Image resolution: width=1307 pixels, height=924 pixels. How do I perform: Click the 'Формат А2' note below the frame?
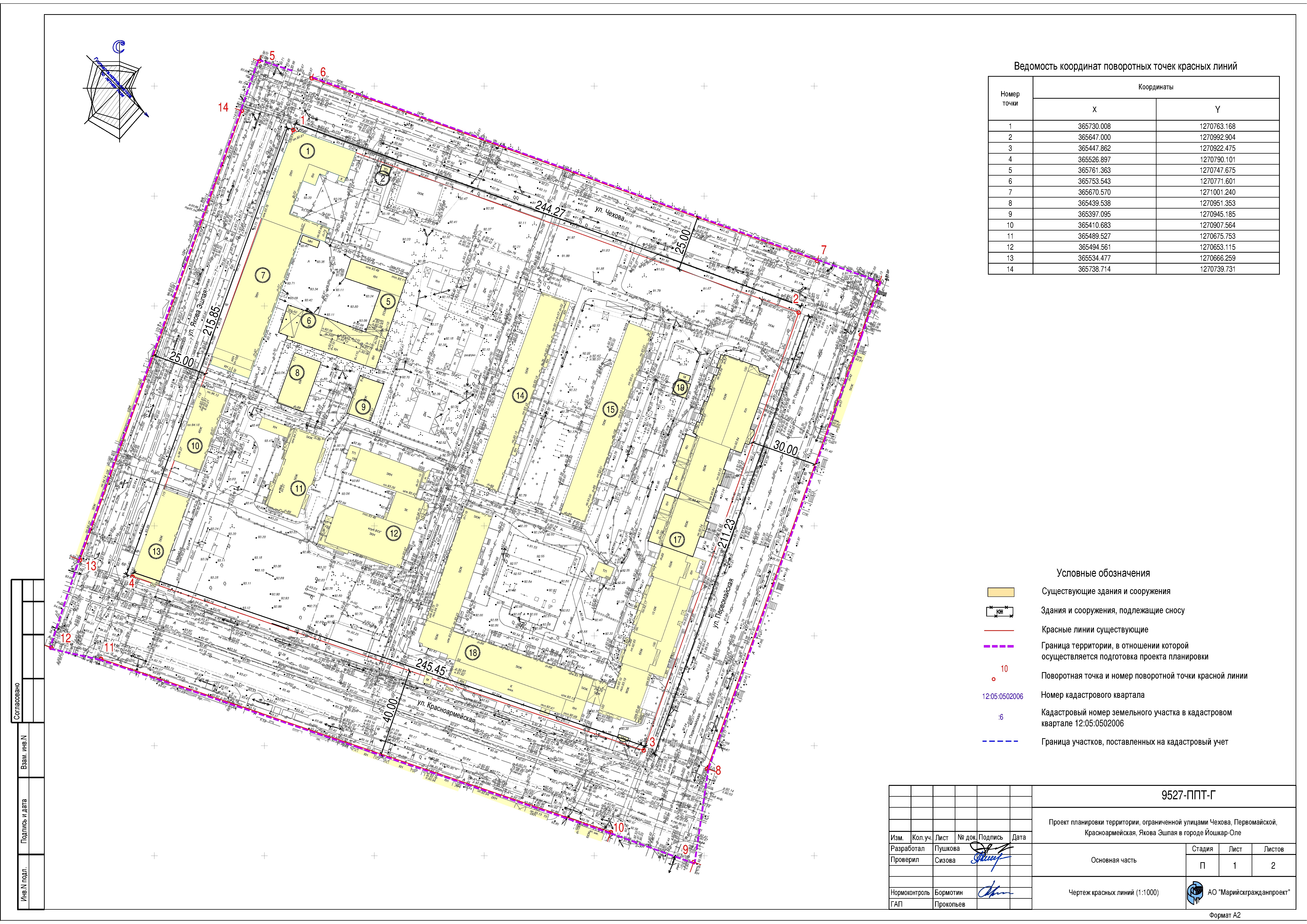[1225, 915]
